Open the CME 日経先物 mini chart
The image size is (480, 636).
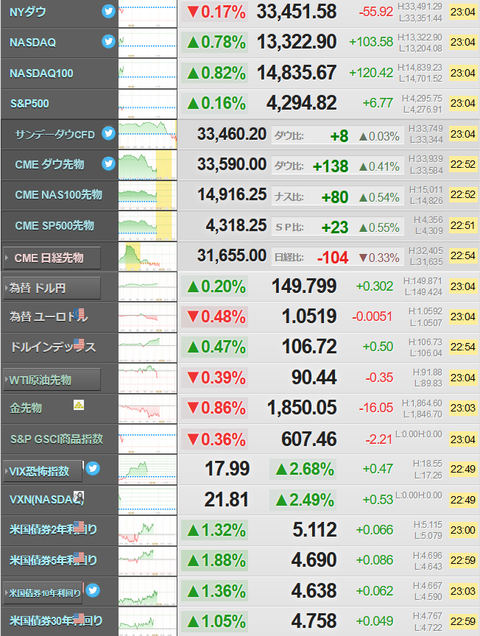[148, 256]
